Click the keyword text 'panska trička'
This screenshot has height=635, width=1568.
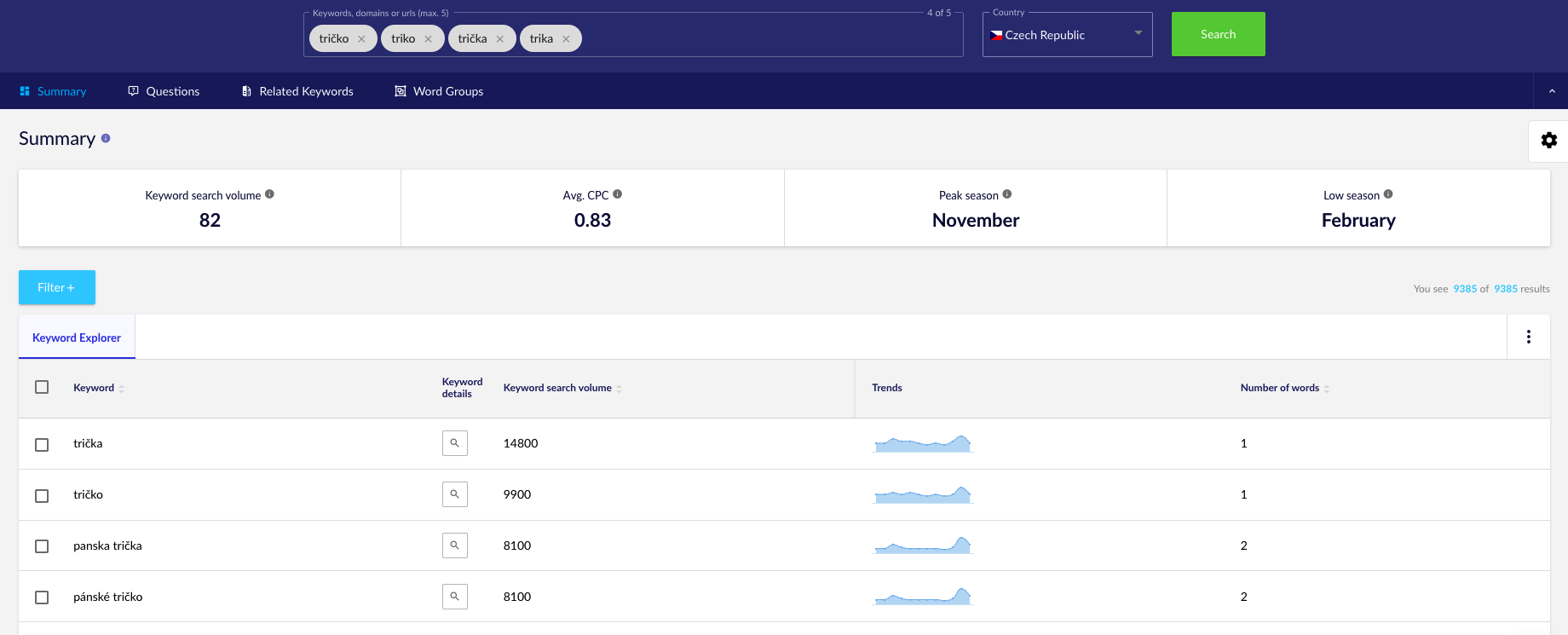pos(107,546)
